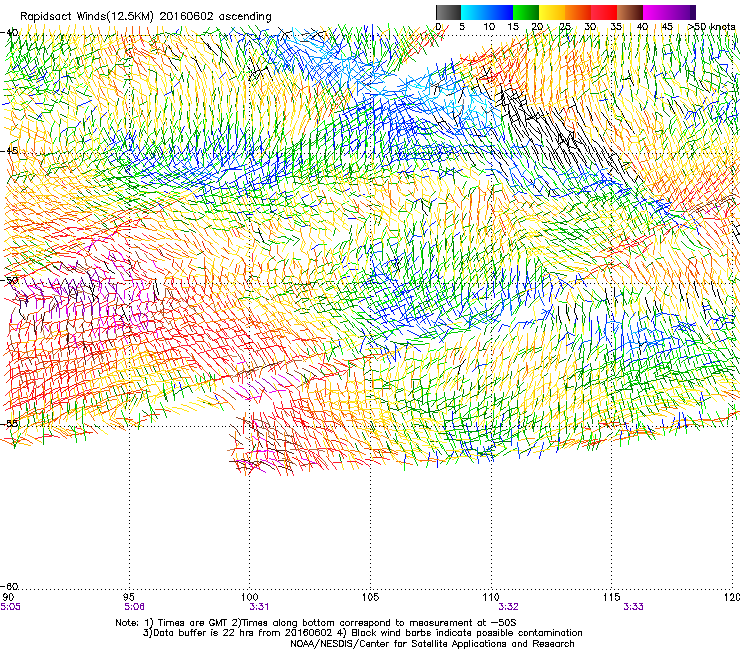Click the '45' label under the color legend
The image size is (740, 650).
coord(667,27)
